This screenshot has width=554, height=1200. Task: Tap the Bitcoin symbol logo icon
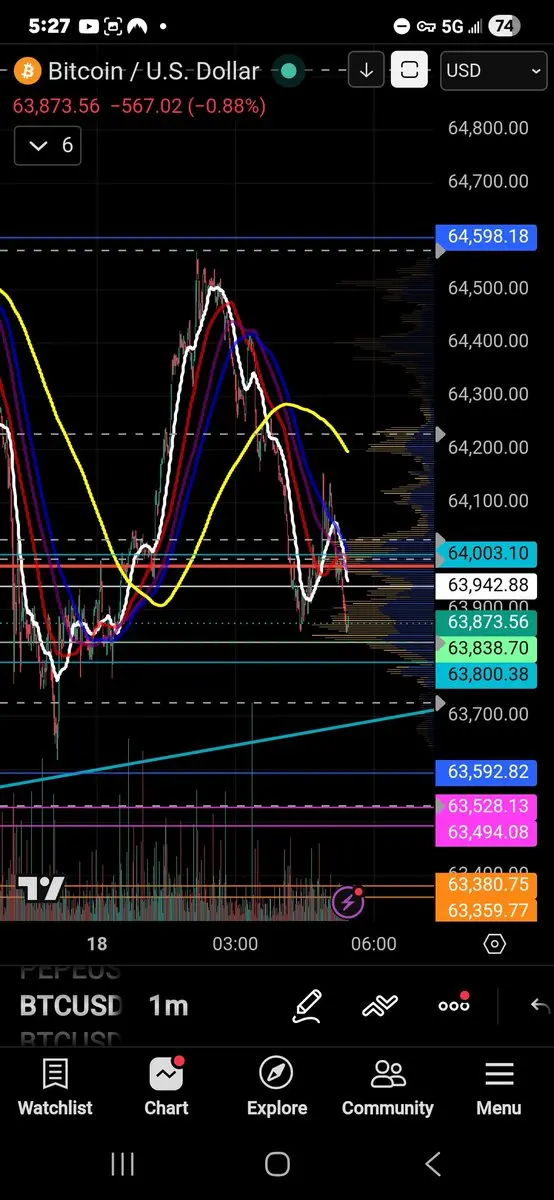(x=26, y=70)
